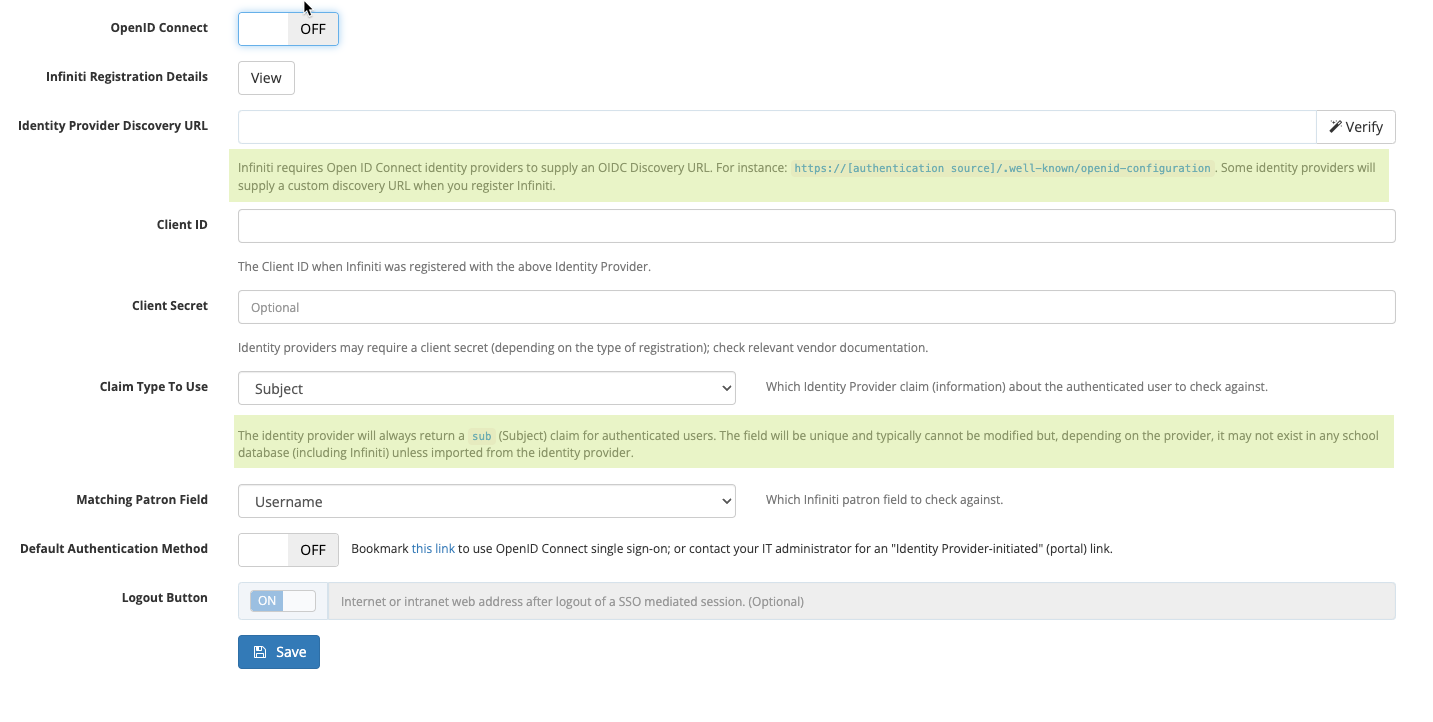Viewport: 1433px width, 722px height.
Task: Click the logout web address field
Action: point(862,601)
